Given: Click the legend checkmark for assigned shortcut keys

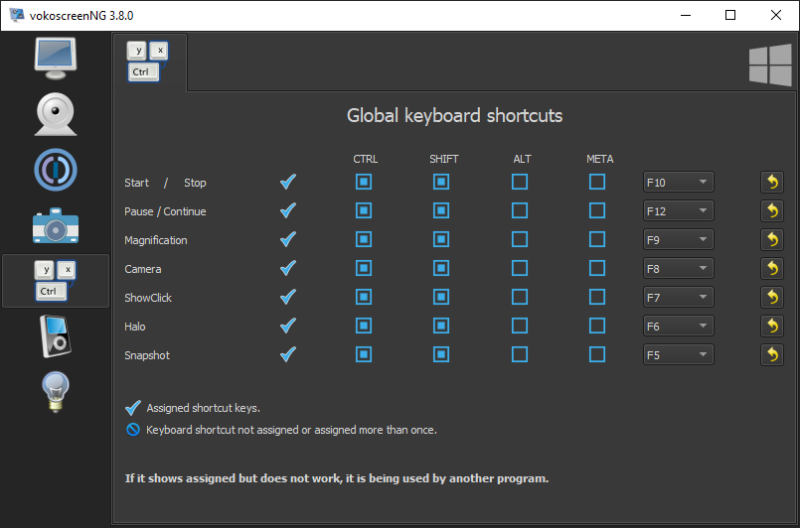Looking at the screenshot, I should pos(133,408).
